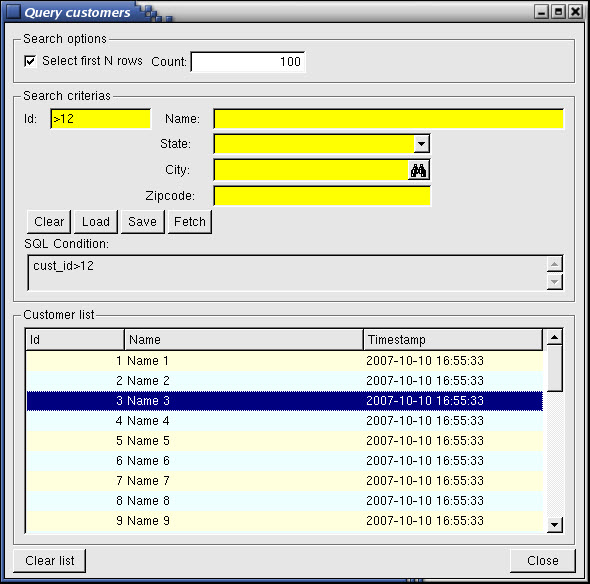Click the binoculars search icon beside City
590x584 pixels.
418,170
